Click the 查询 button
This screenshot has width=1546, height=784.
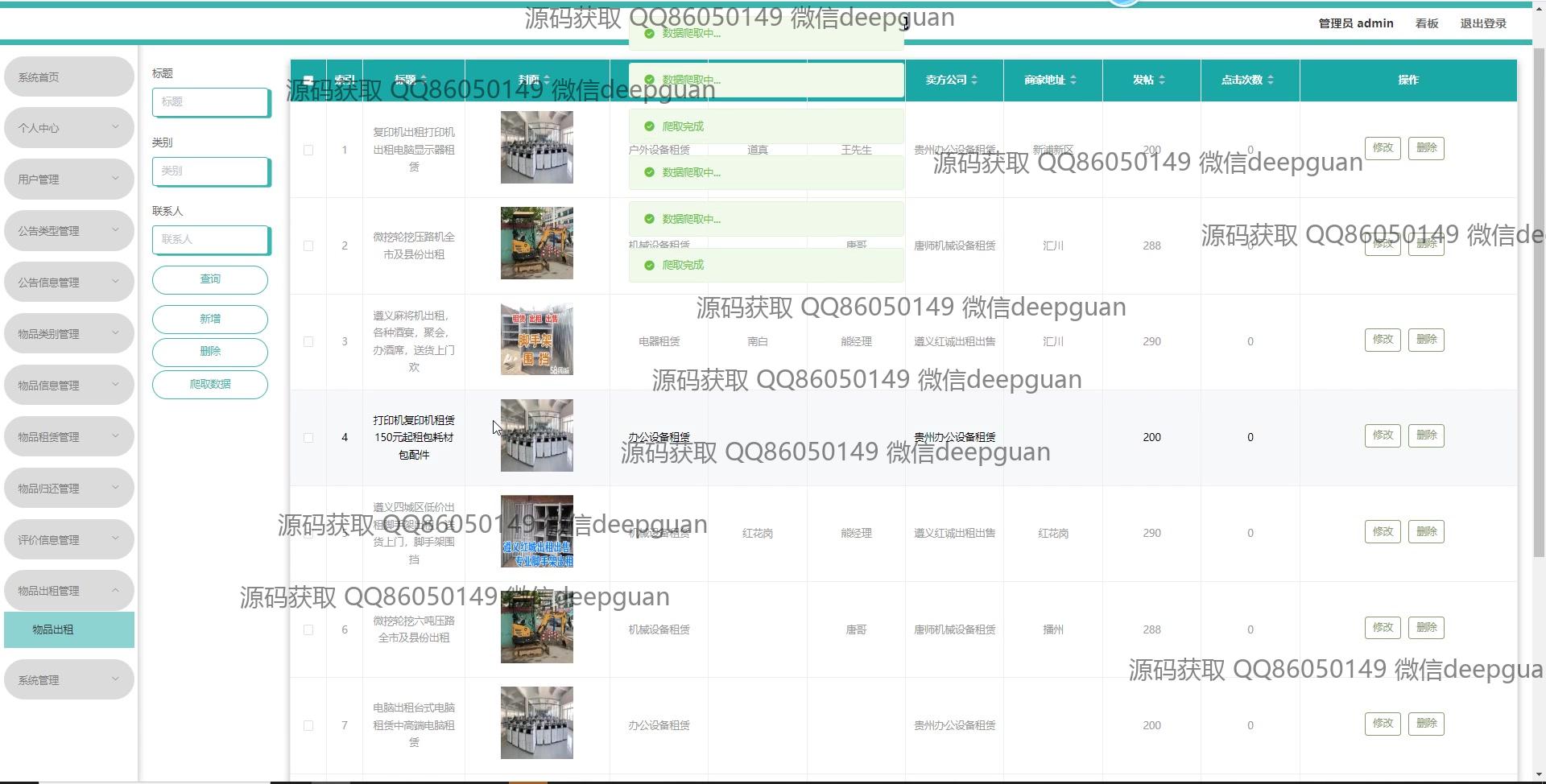[x=210, y=279]
